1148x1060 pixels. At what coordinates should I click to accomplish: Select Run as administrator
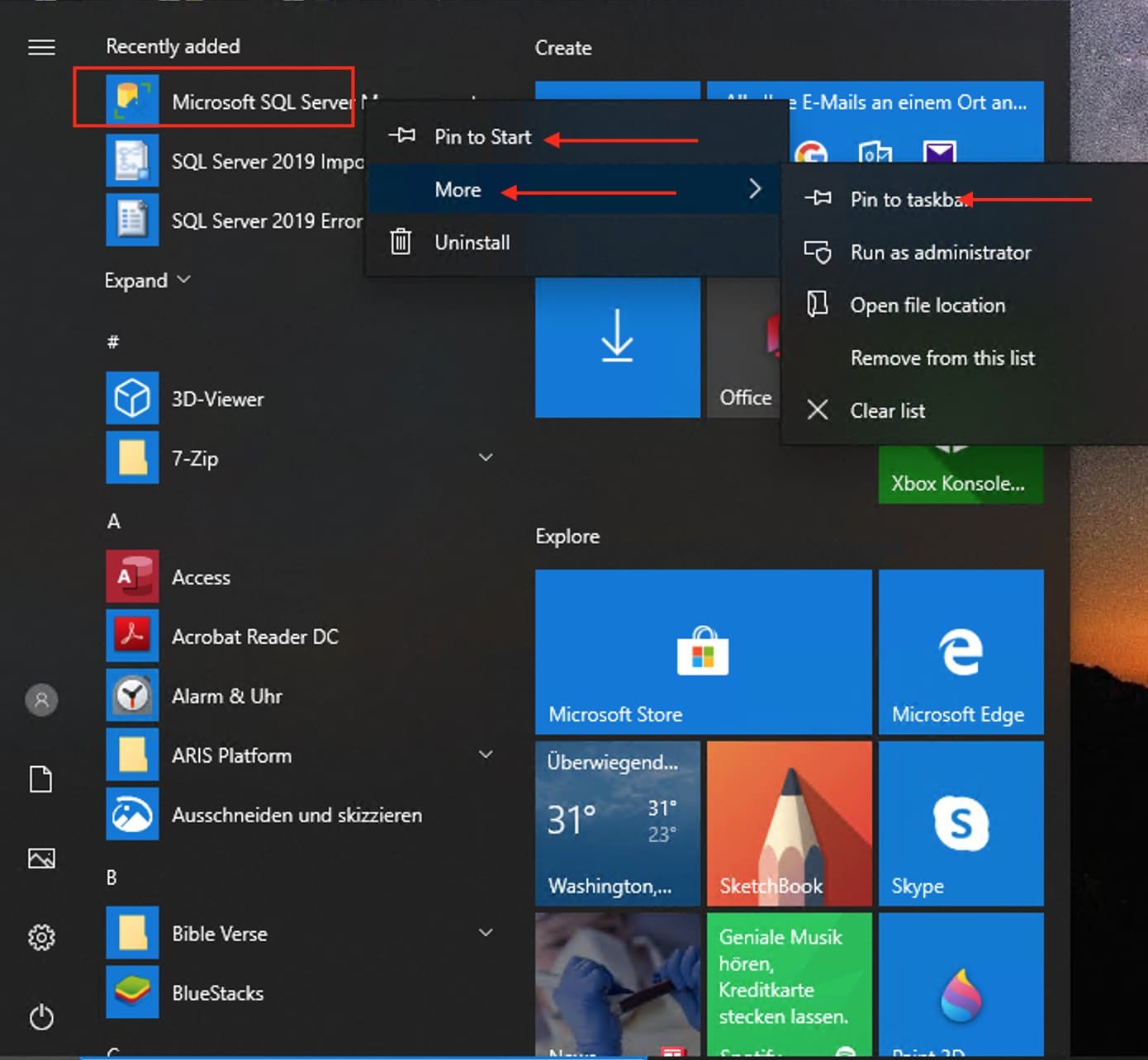click(940, 253)
